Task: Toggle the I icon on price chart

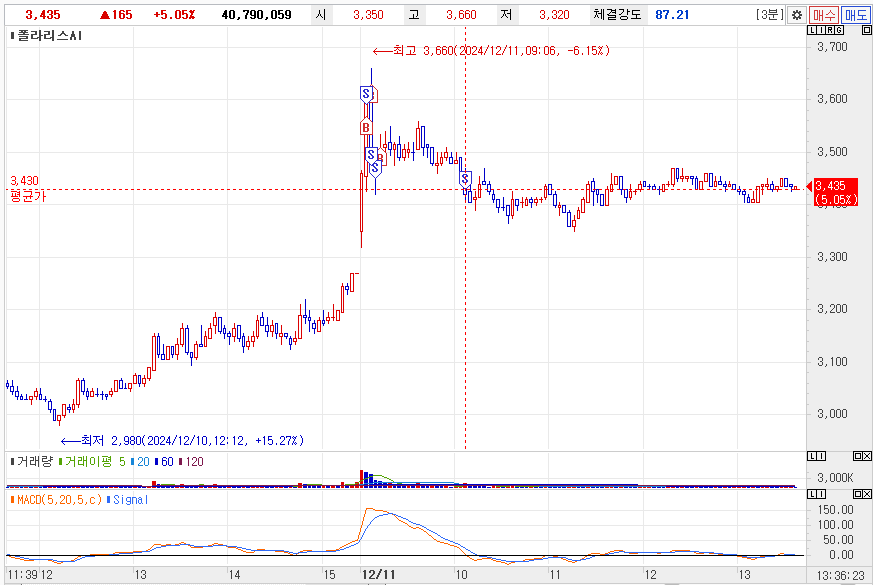Action: [x=821, y=31]
